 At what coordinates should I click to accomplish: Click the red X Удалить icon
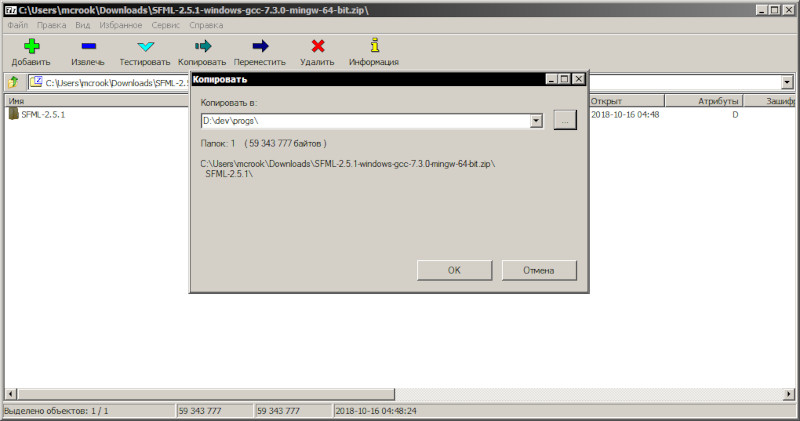318,46
